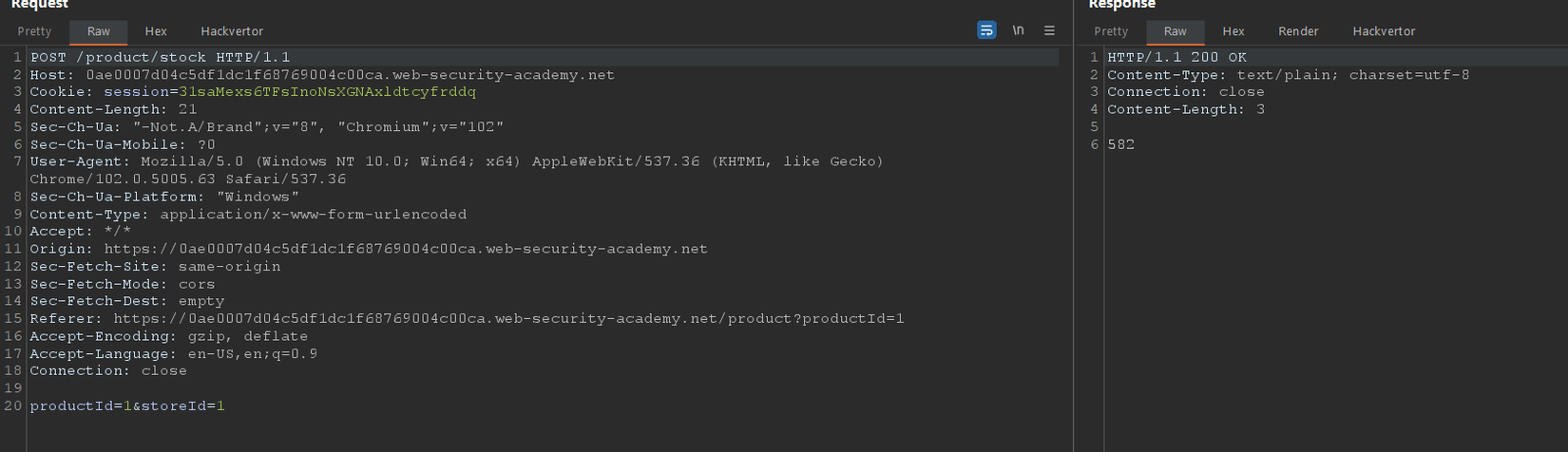Open the Request panel's Hackvertor tab
The width and height of the screenshot is (1568, 452).
pos(232,31)
